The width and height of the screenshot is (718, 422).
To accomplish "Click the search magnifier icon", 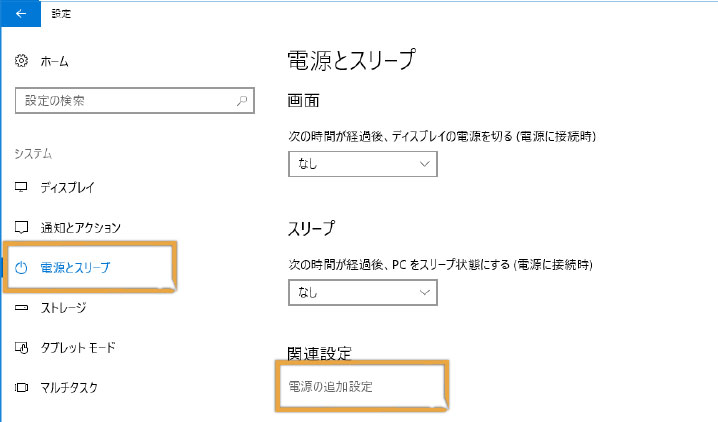I will (242, 101).
